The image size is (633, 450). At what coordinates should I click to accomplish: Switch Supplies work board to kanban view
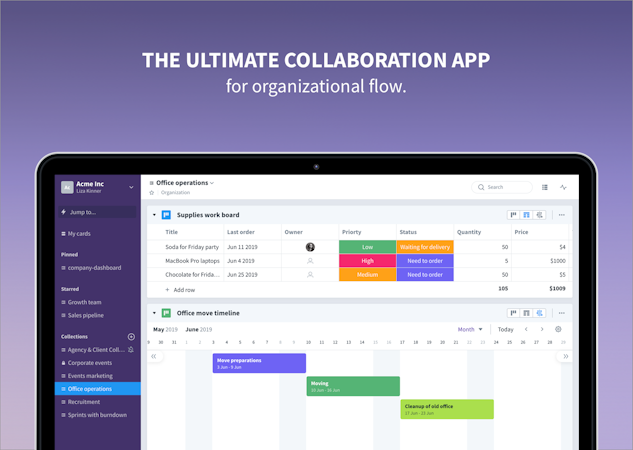tap(514, 215)
